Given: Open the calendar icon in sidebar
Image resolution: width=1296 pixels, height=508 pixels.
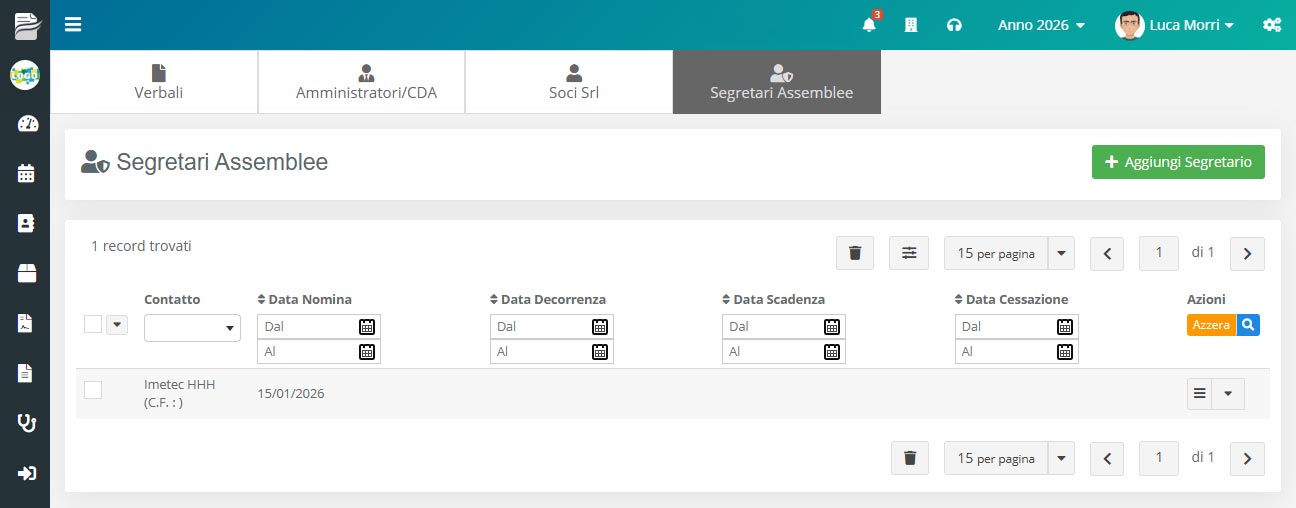Looking at the screenshot, I should 26,173.
